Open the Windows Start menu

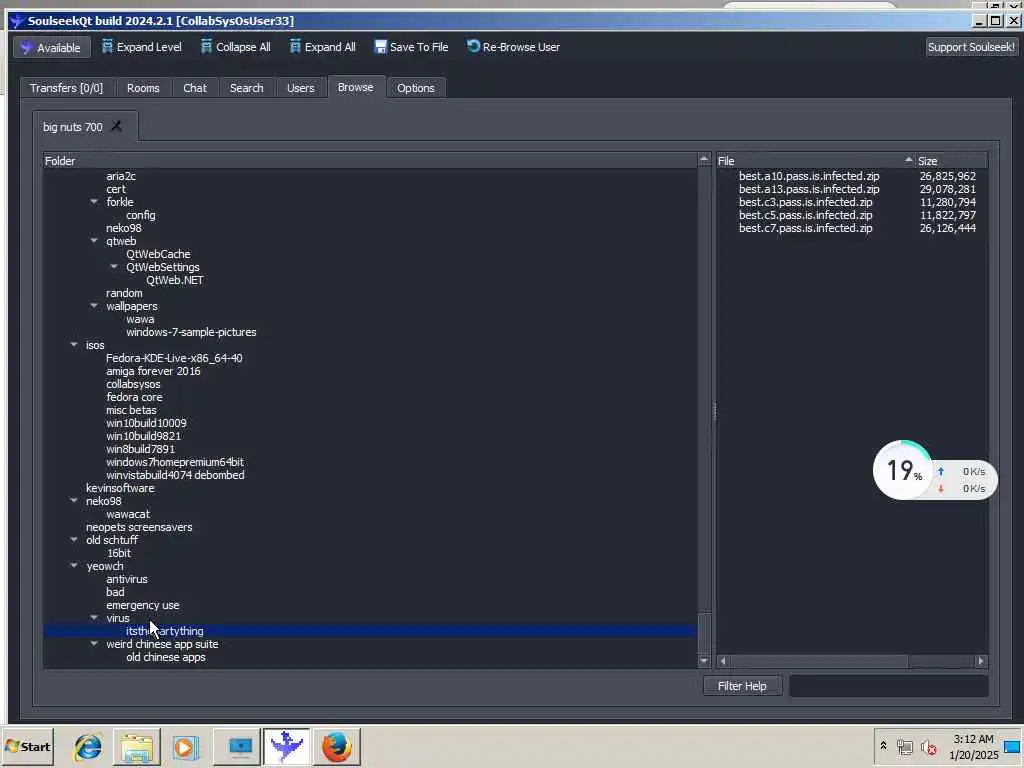27,746
